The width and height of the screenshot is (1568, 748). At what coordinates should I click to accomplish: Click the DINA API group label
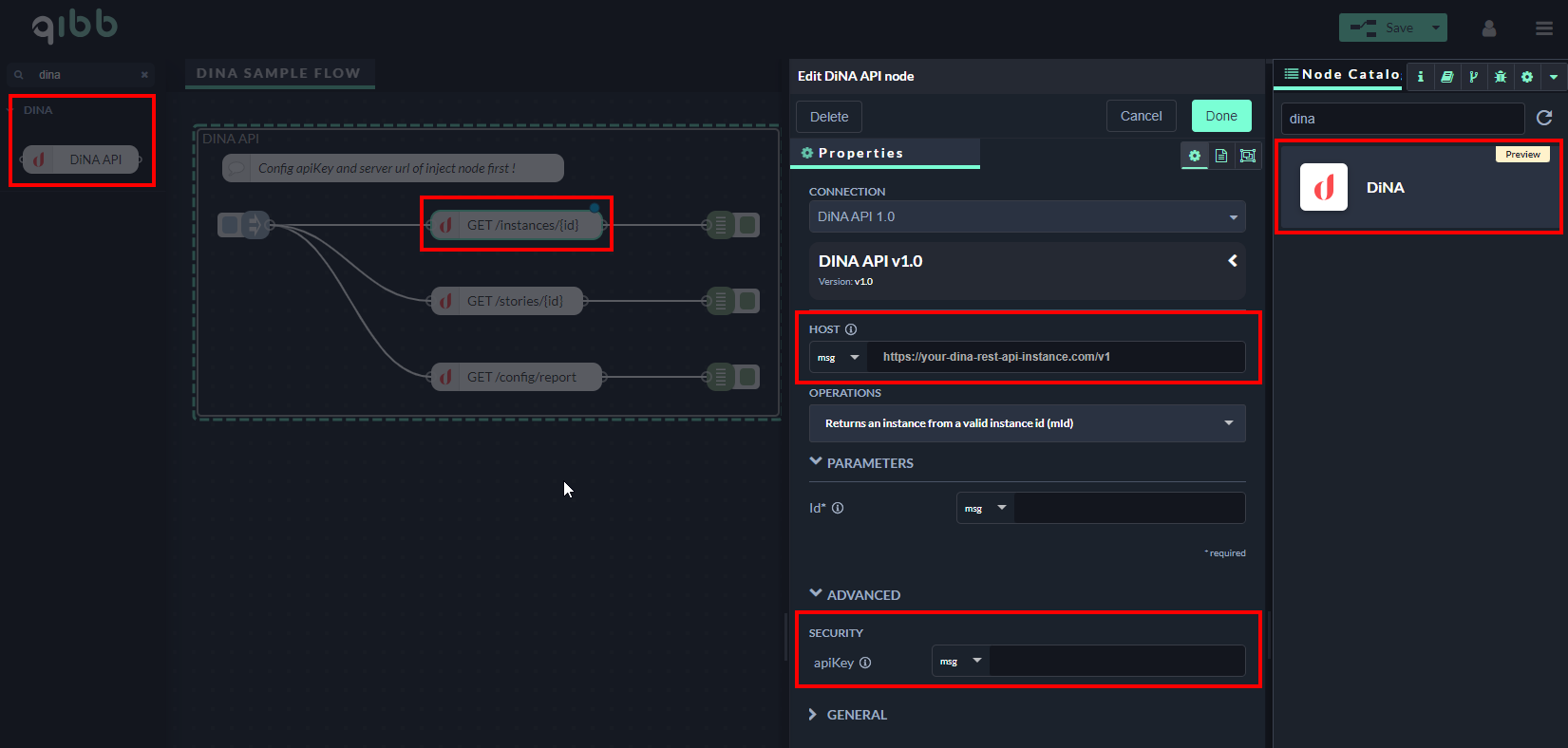[x=231, y=139]
